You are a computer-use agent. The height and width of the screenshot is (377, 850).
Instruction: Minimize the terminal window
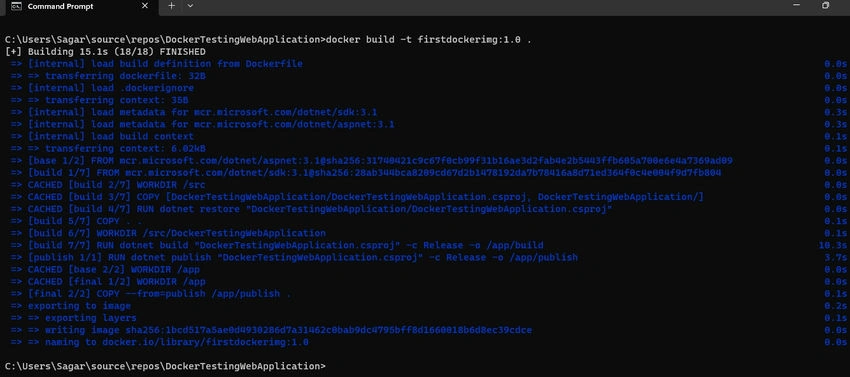(x=796, y=5)
